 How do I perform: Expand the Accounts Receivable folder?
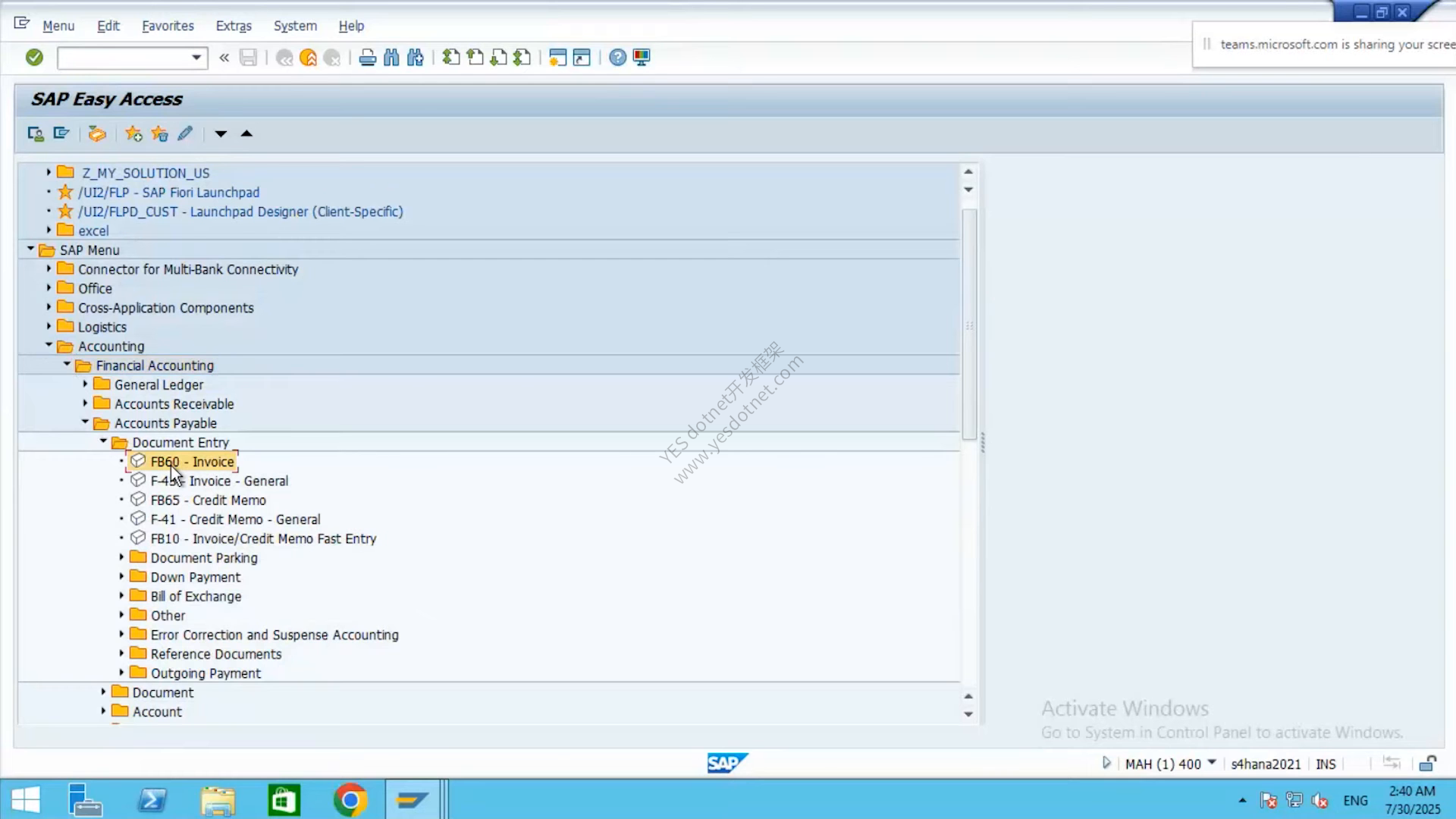point(85,403)
